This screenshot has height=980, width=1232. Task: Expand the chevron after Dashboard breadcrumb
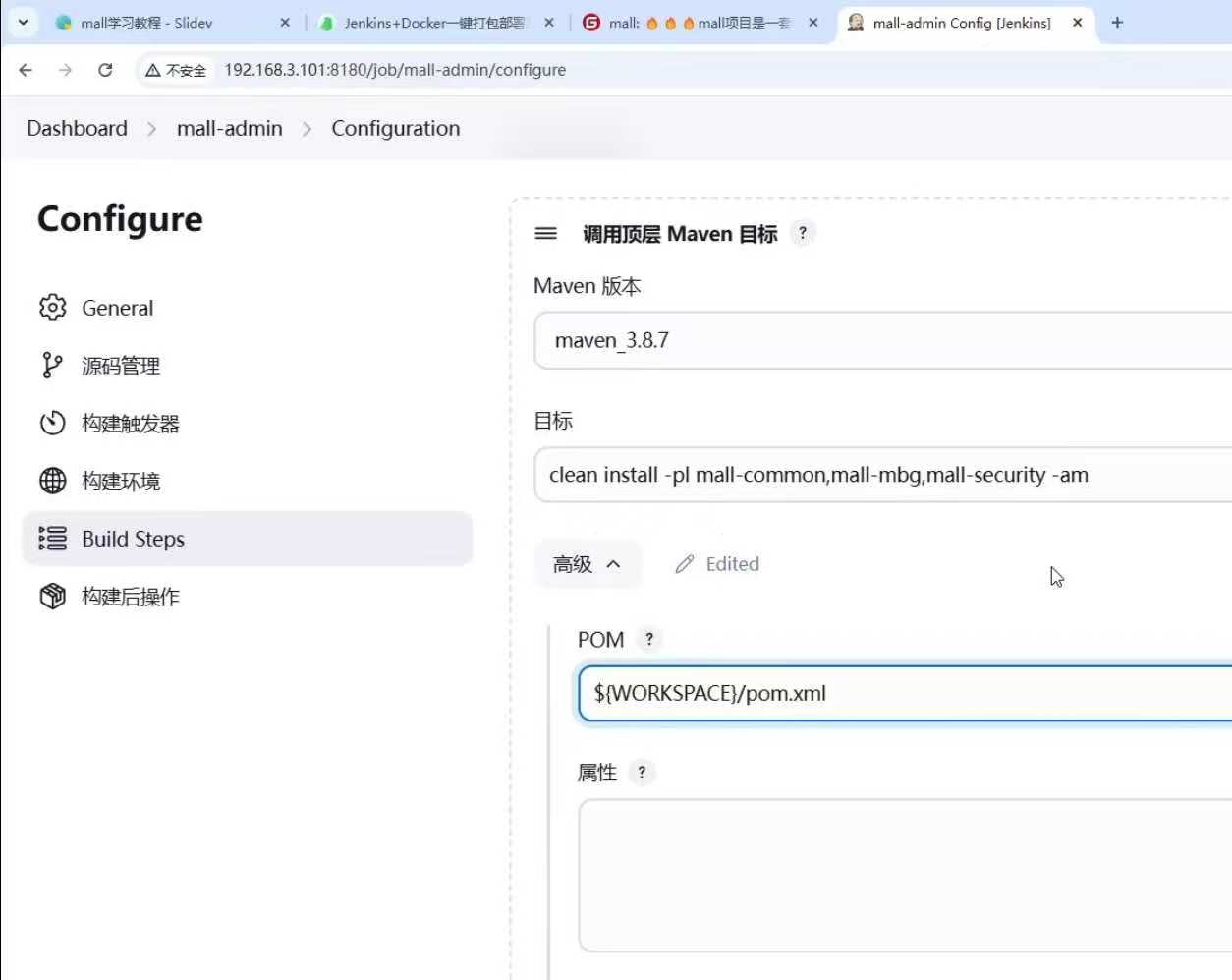pyautogui.click(x=151, y=129)
